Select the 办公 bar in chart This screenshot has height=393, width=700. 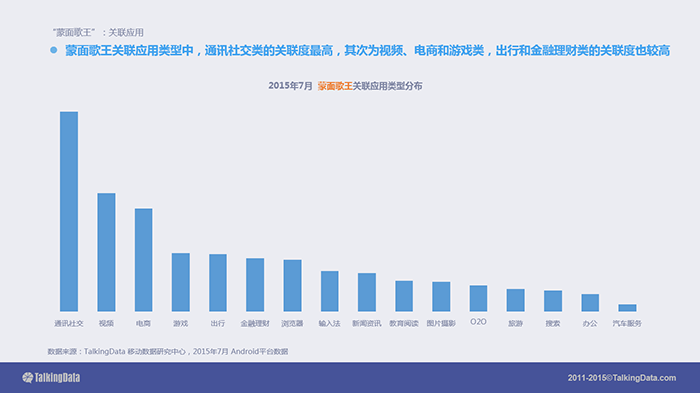coord(590,302)
